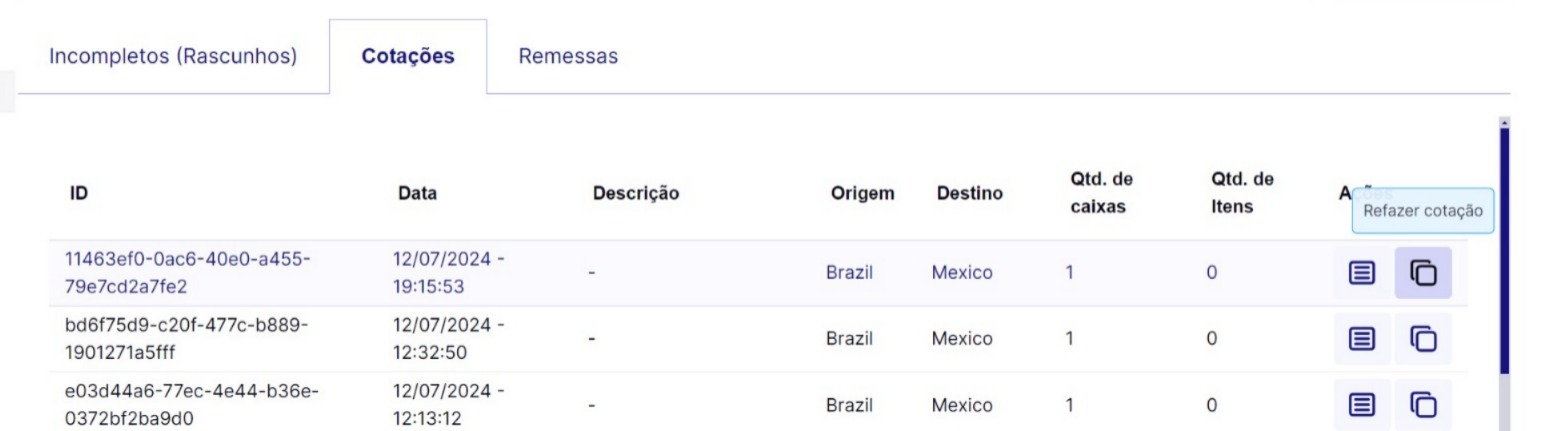Click duplicate icon for quote bd6f75d9

(1422, 338)
